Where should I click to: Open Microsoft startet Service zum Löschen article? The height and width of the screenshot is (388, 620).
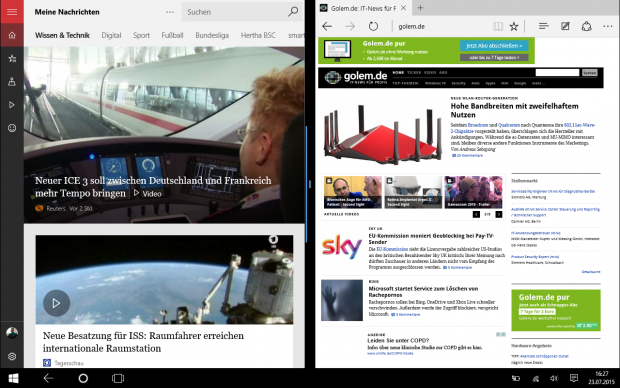[423, 291]
